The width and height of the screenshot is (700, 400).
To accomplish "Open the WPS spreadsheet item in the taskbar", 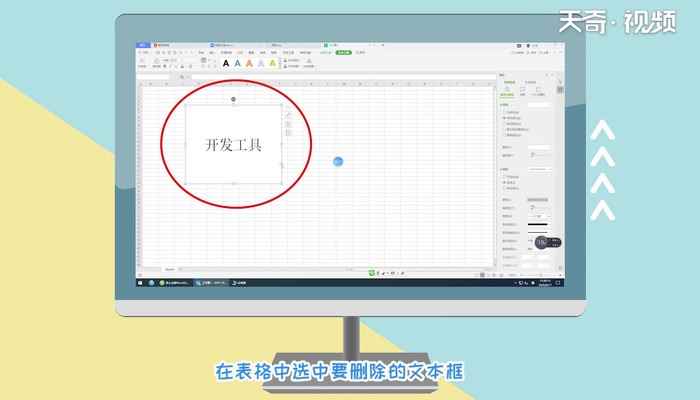I will (x=211, y=283).
